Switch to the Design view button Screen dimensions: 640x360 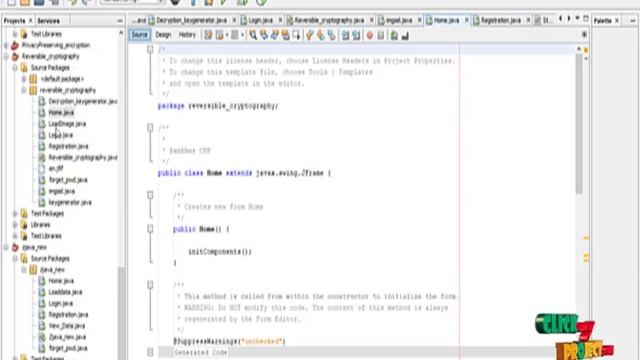(x=163, y=35)
